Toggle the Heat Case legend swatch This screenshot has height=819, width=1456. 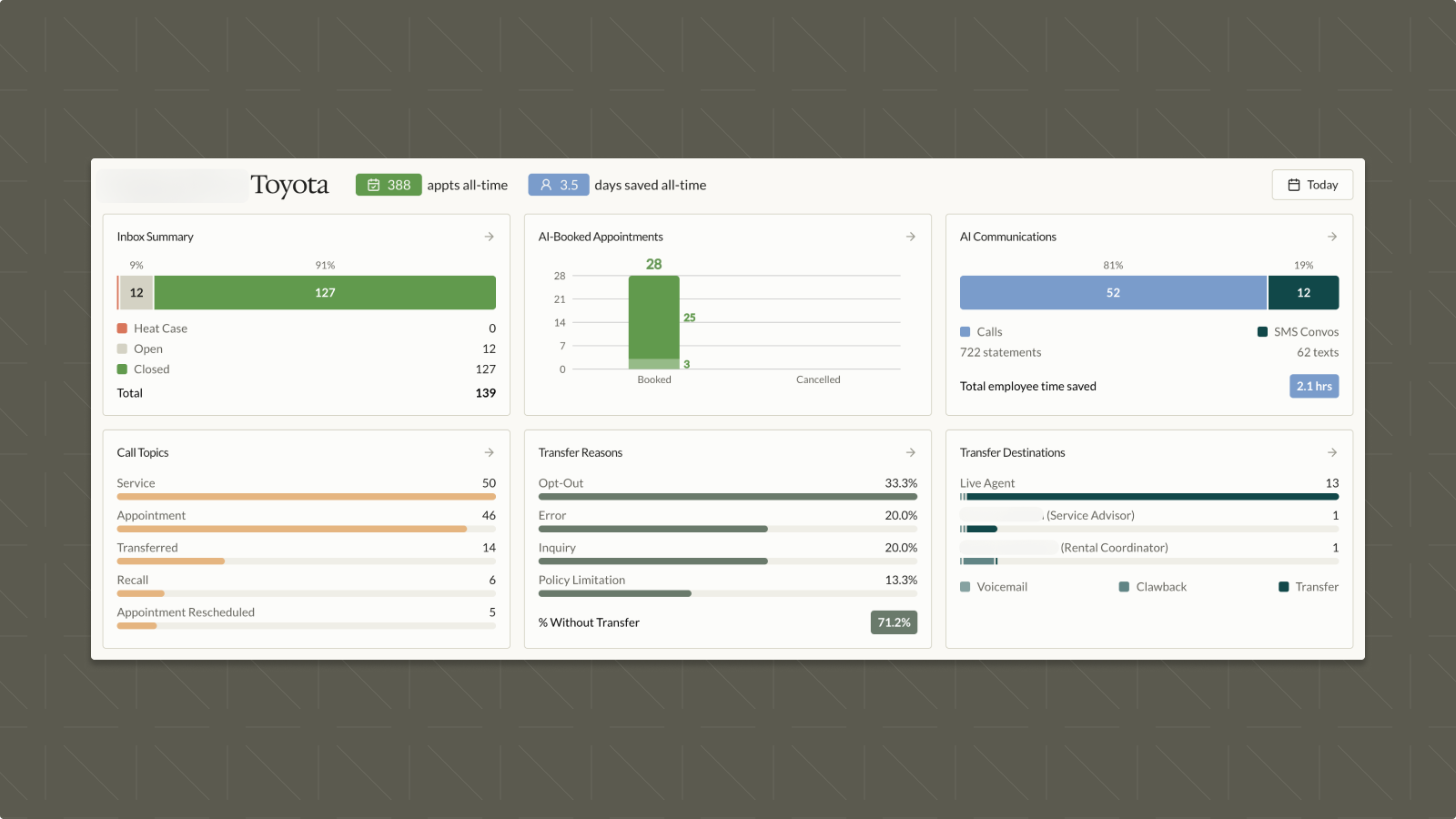(122, 328)
